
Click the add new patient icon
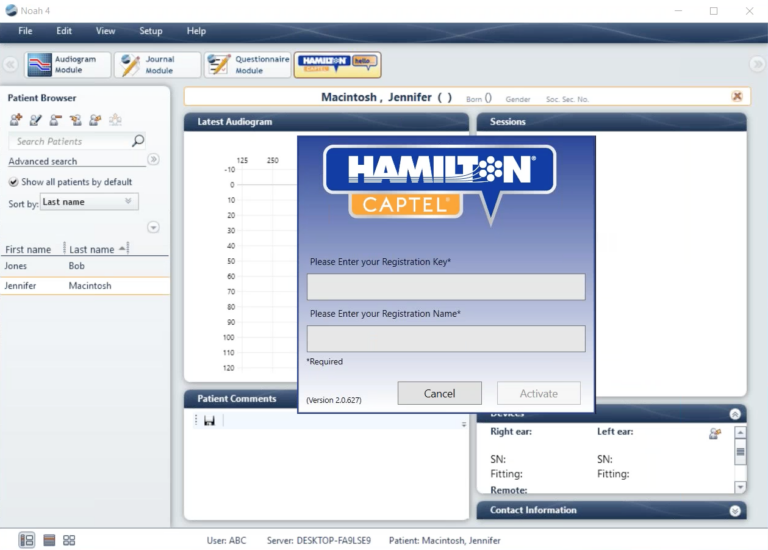[x=16, y=120]
